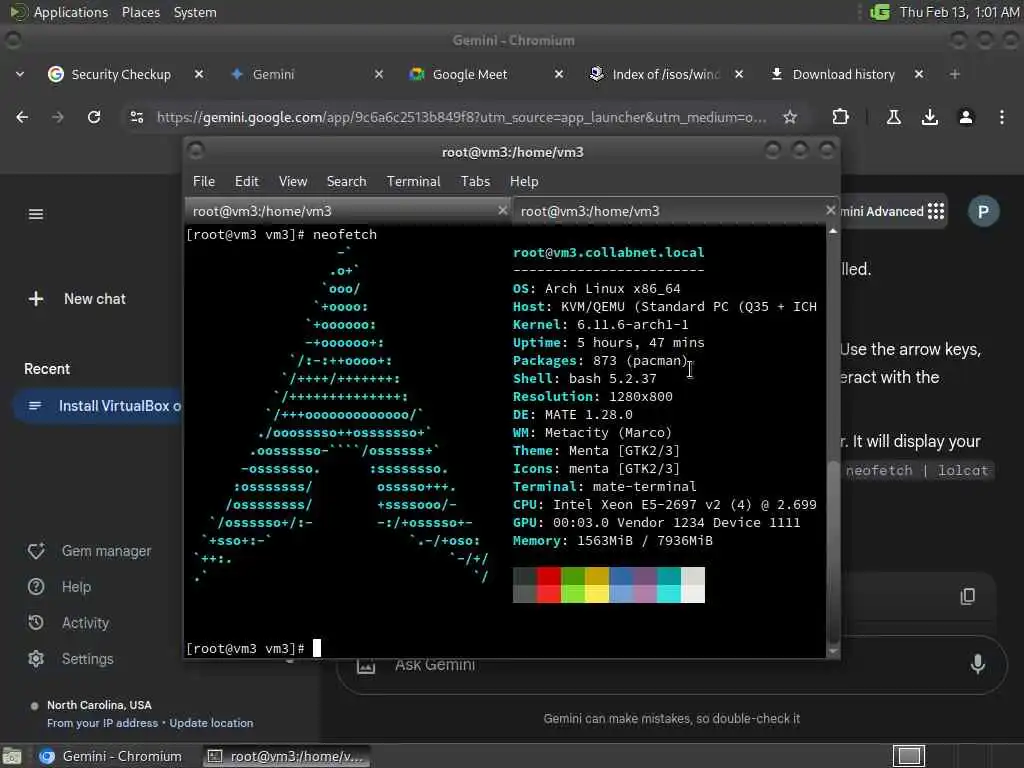
Task: Open the System panel menu
Action: point(195,12)
